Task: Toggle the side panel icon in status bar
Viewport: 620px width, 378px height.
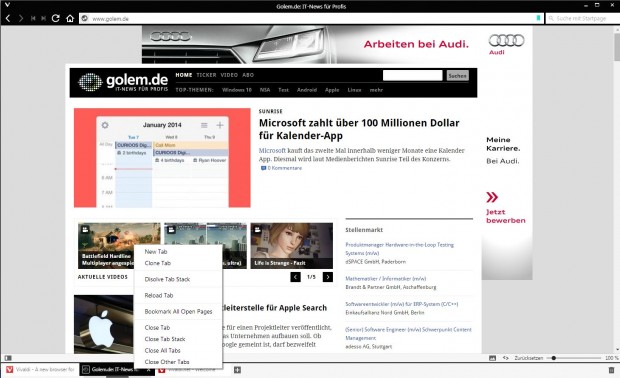Action: (8, 358)
